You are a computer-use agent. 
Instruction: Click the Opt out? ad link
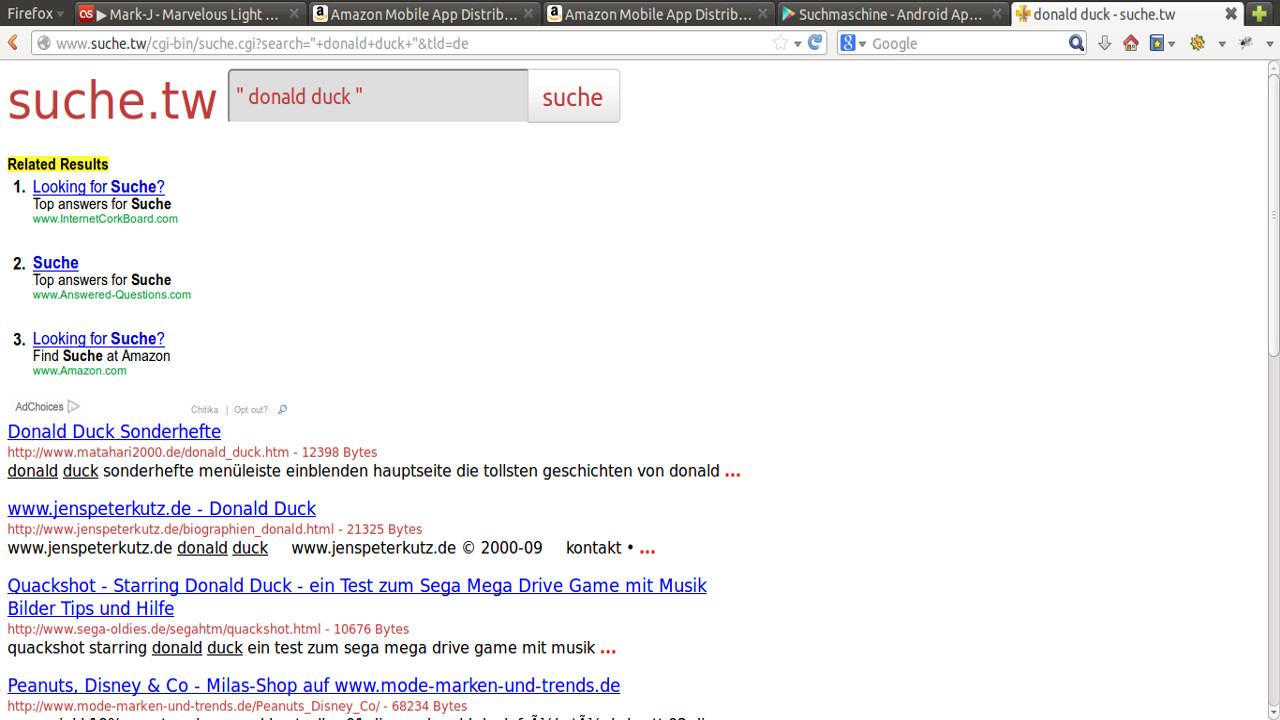(251, 410)
